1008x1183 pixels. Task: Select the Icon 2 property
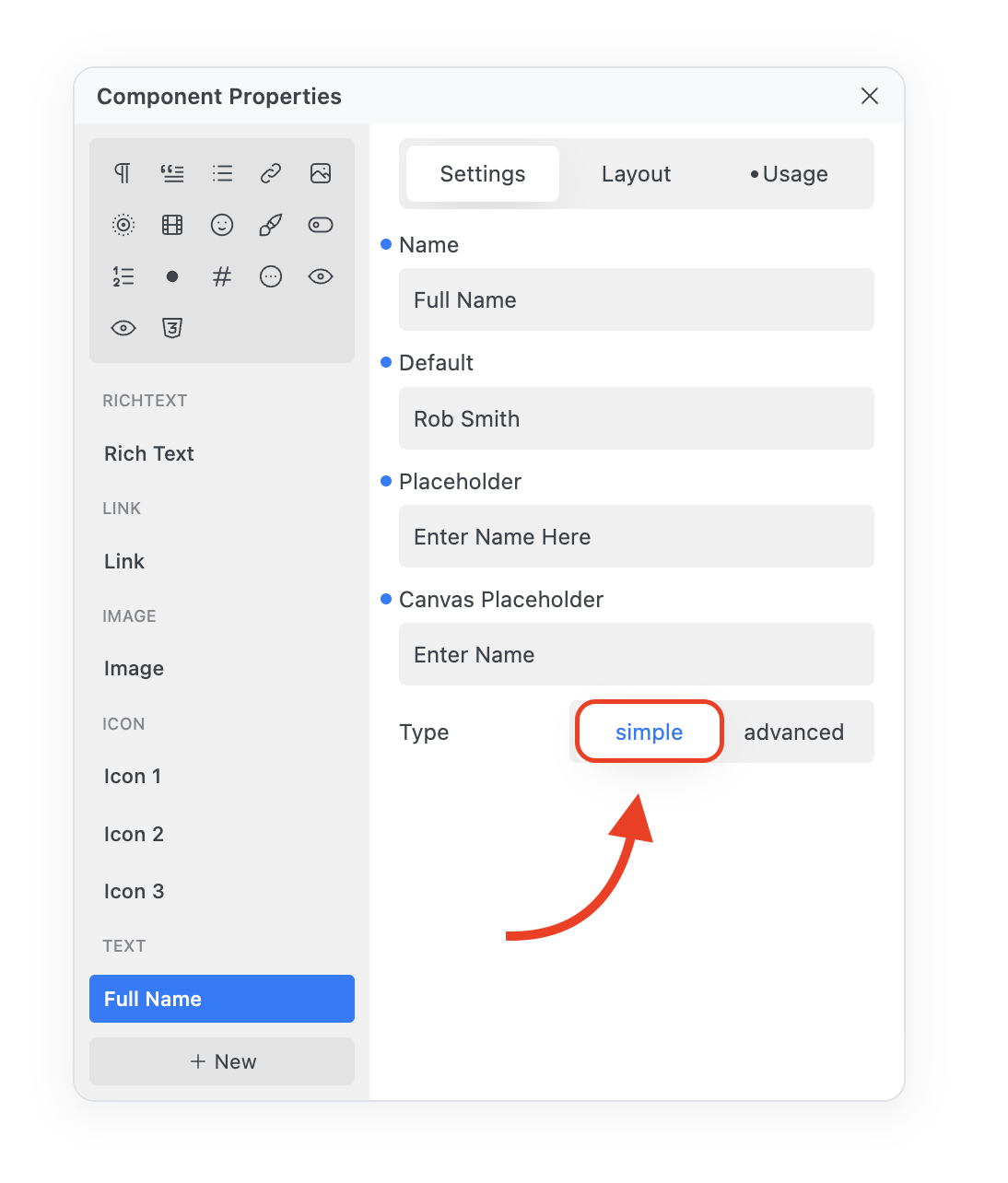click(135, 834)
